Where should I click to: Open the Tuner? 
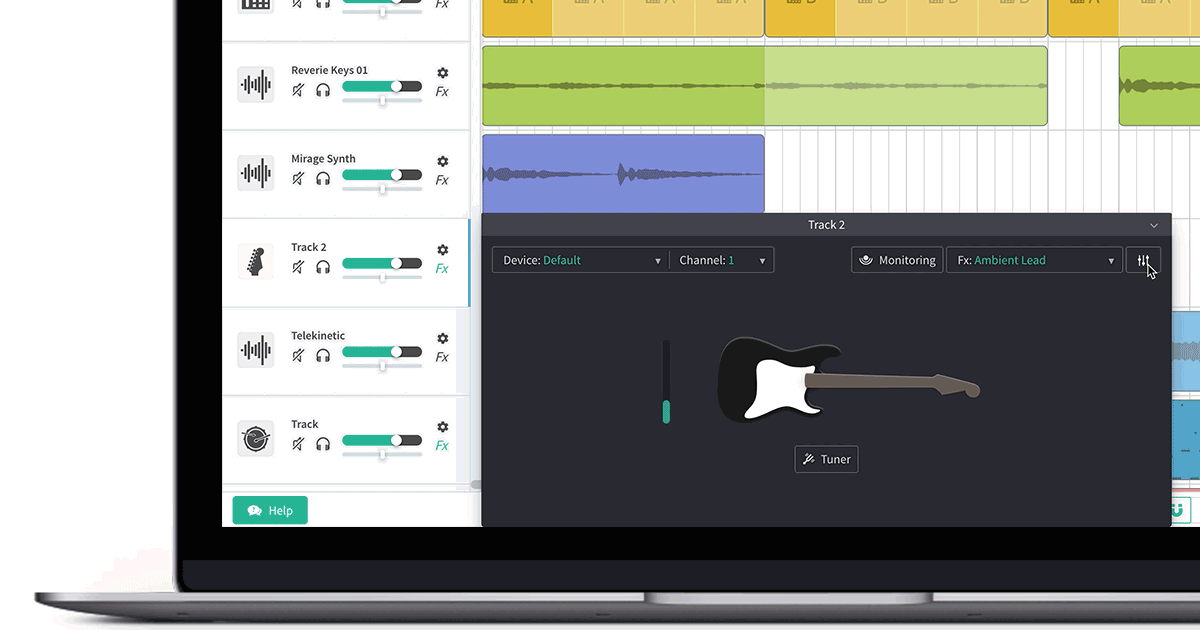pyautogui.click(x=826, y=459)
